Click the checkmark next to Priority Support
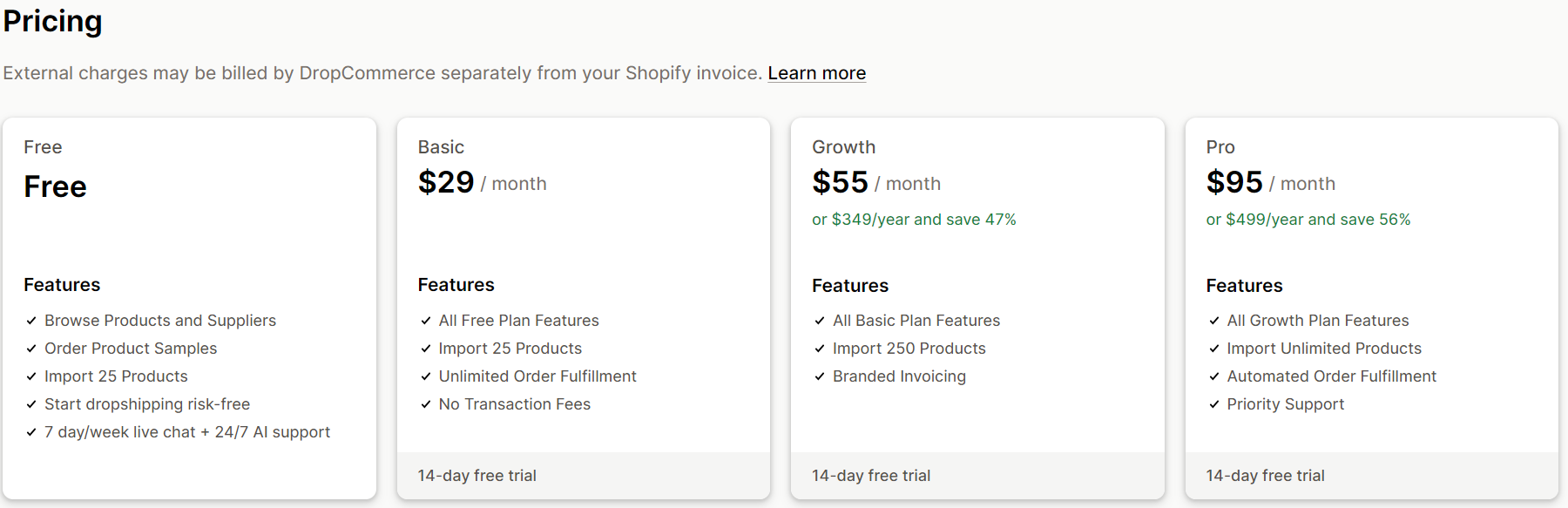Image resolution: width=1568 pixels, height=508 pixels. (x=1213, y=404)
